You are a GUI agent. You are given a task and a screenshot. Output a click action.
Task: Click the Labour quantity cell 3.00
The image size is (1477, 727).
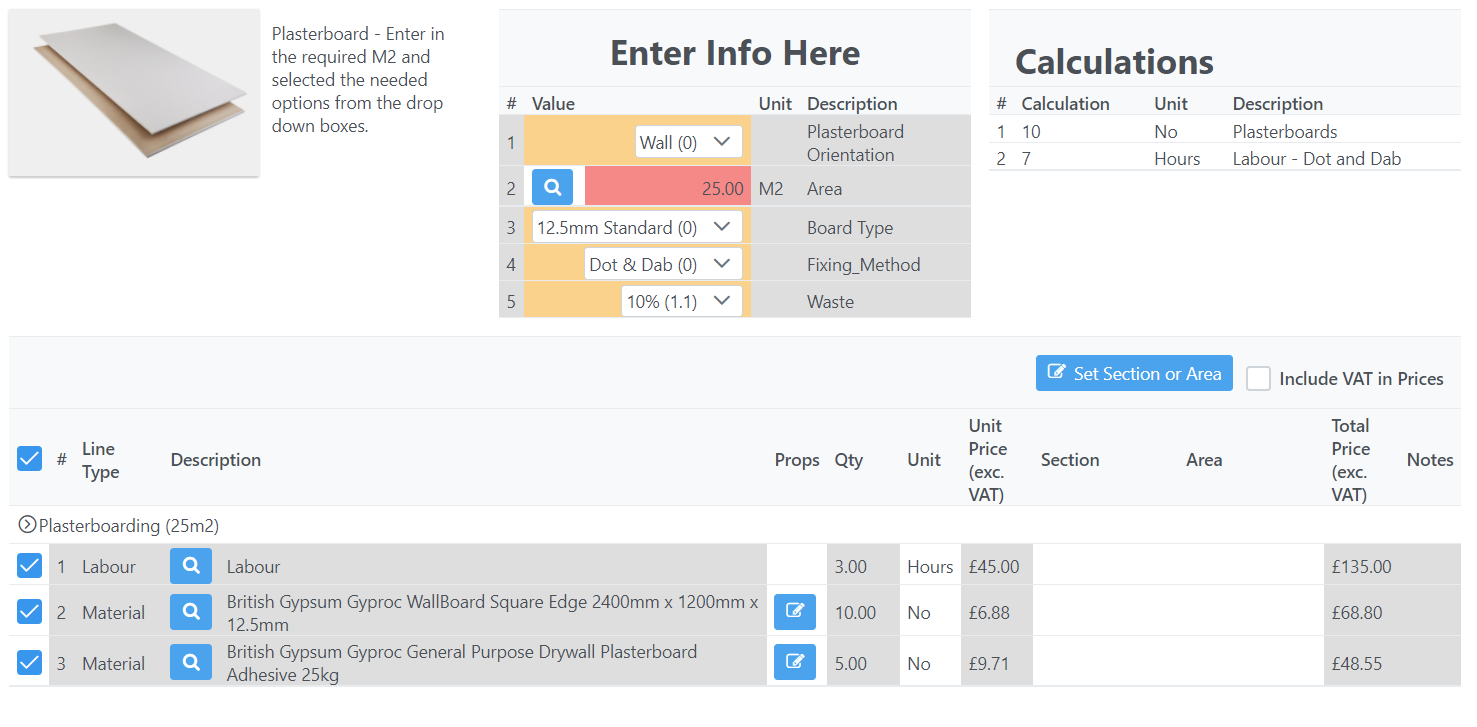[863, 566]
